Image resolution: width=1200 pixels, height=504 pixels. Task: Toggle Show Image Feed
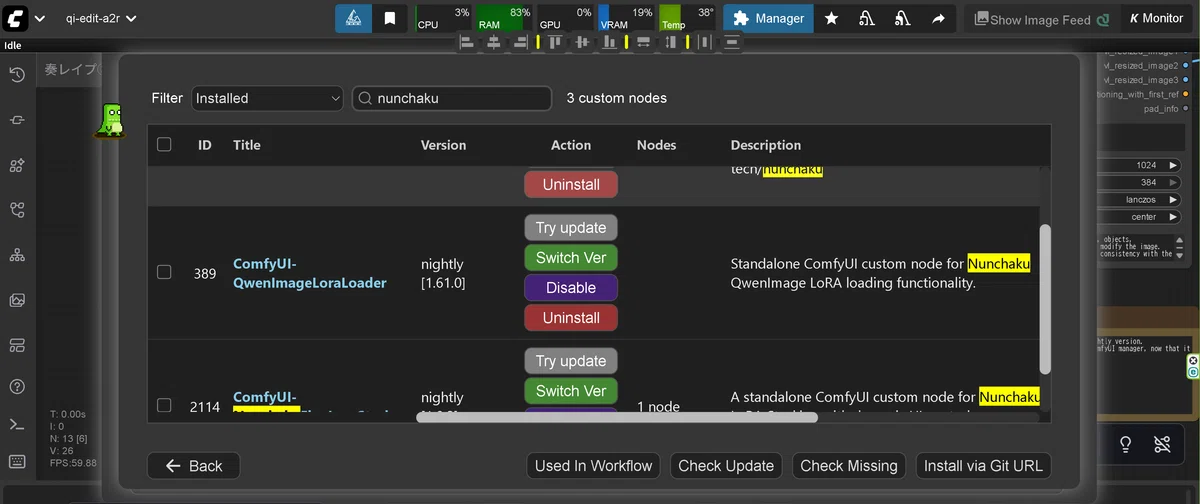1041,19
